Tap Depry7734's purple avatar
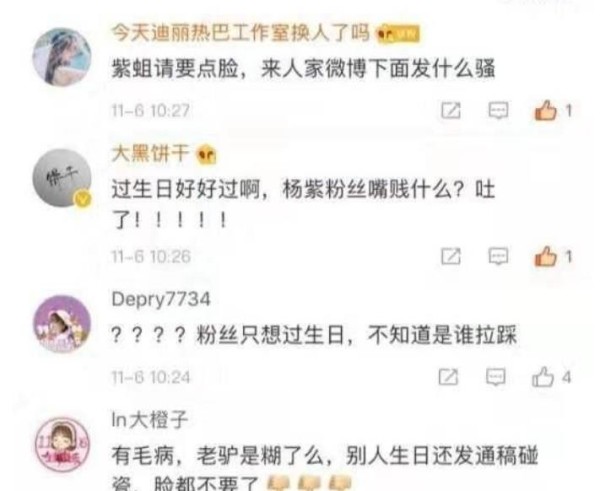 62,324
